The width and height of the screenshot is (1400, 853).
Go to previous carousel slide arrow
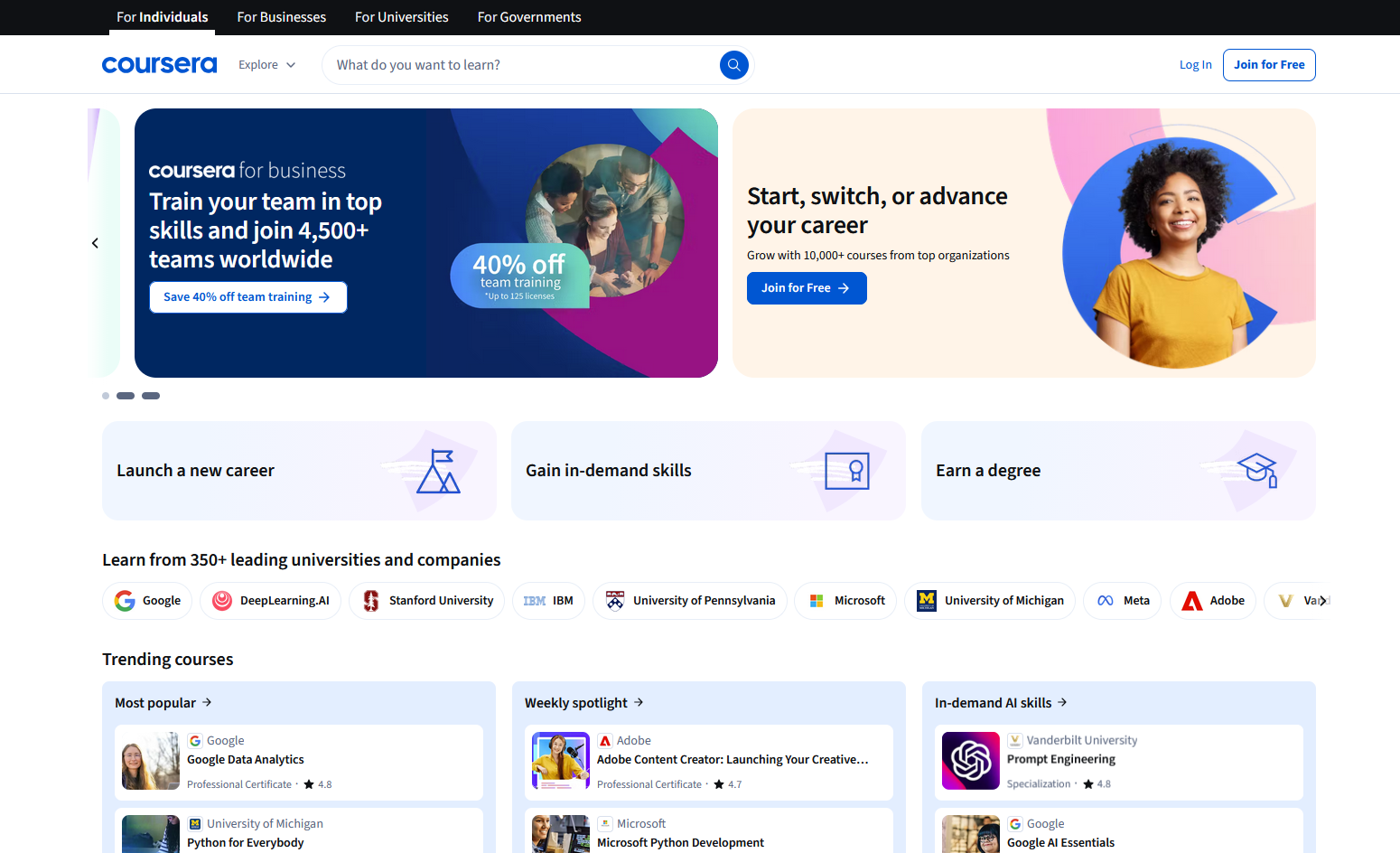coord(95,243)
